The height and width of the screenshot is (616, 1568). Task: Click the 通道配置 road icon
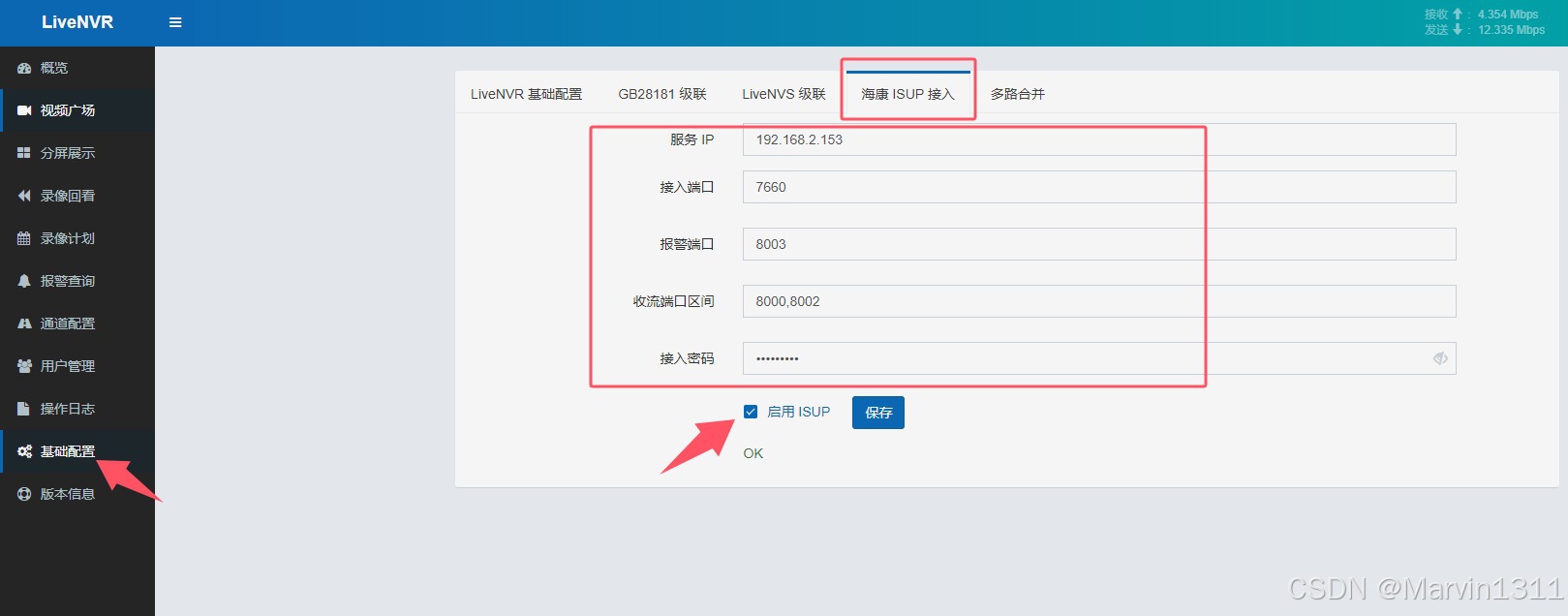point(24,323)
